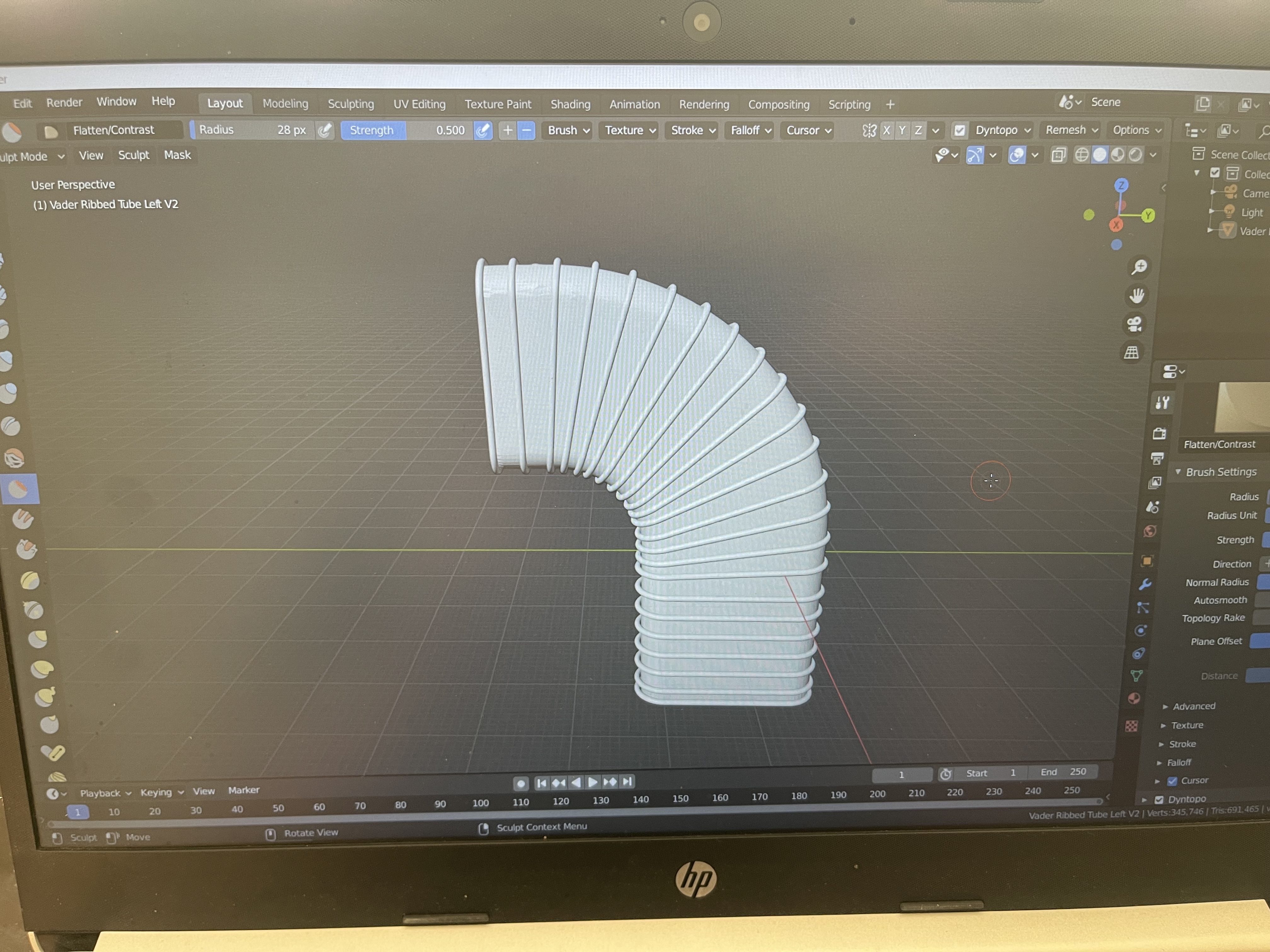Open the Active Tool properties tab
The height and width of the screenshot is (952, 1270).
point(1163,403)
